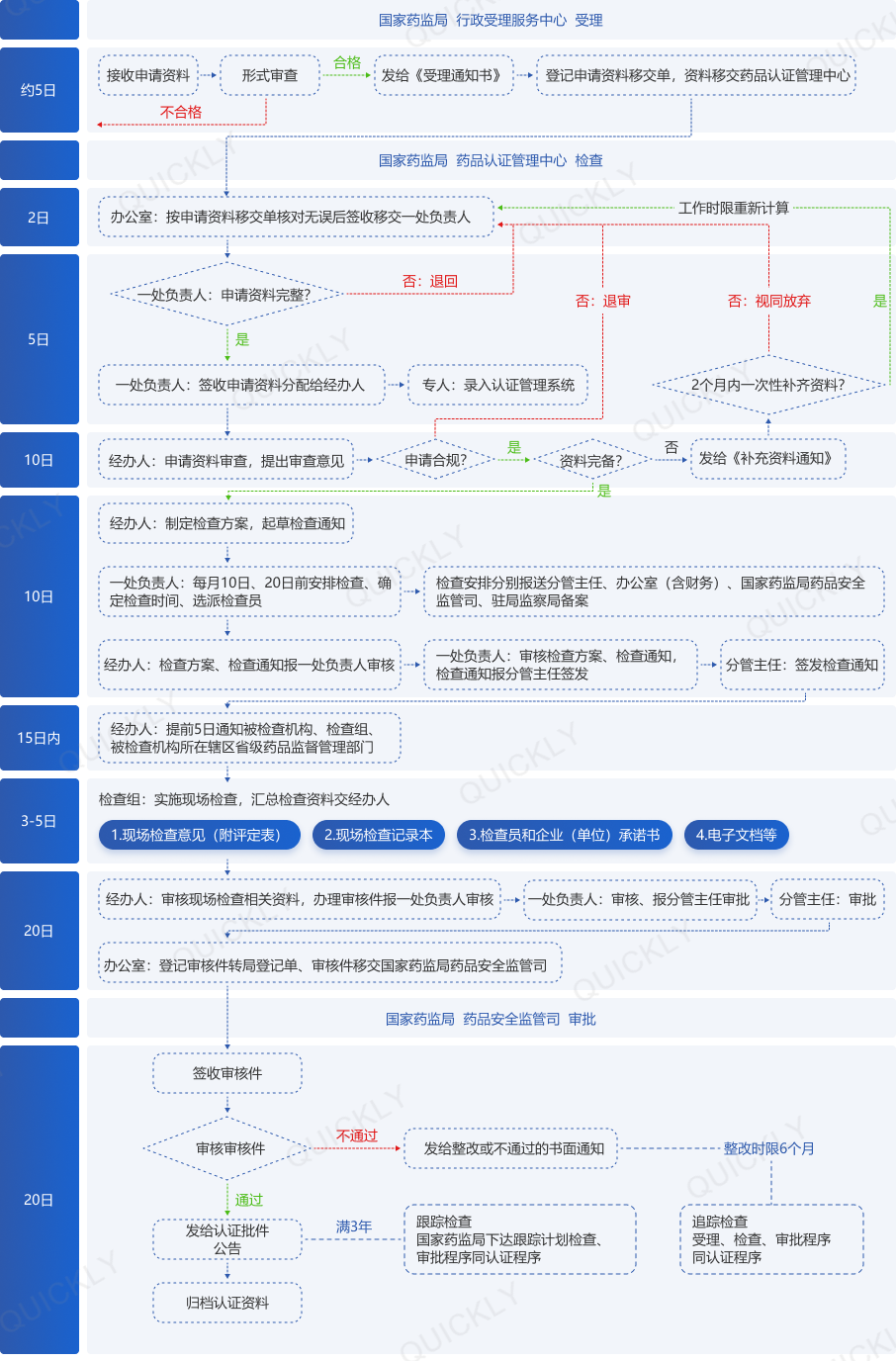This screenshot has height=1361, width=896.
Task: Click the green 通过 label
Action: (249, 1200)
